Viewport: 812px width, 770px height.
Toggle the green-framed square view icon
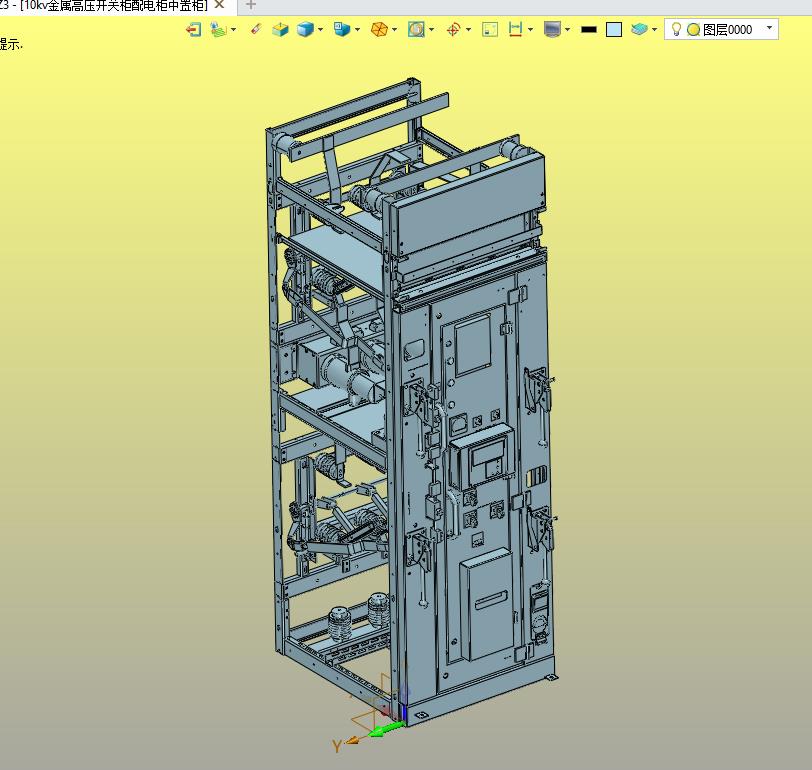point(490,30)
